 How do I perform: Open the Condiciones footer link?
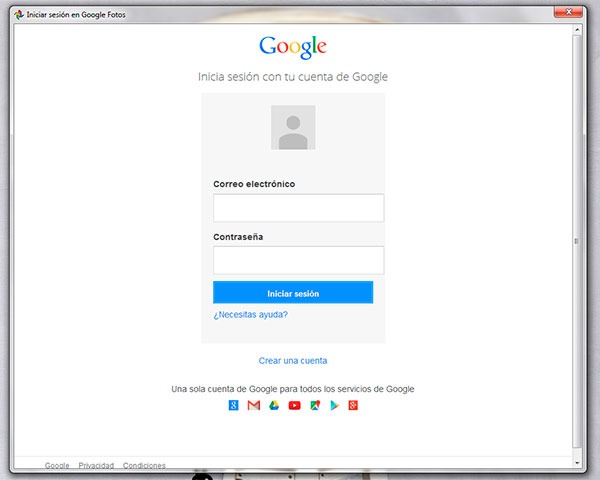145,465
